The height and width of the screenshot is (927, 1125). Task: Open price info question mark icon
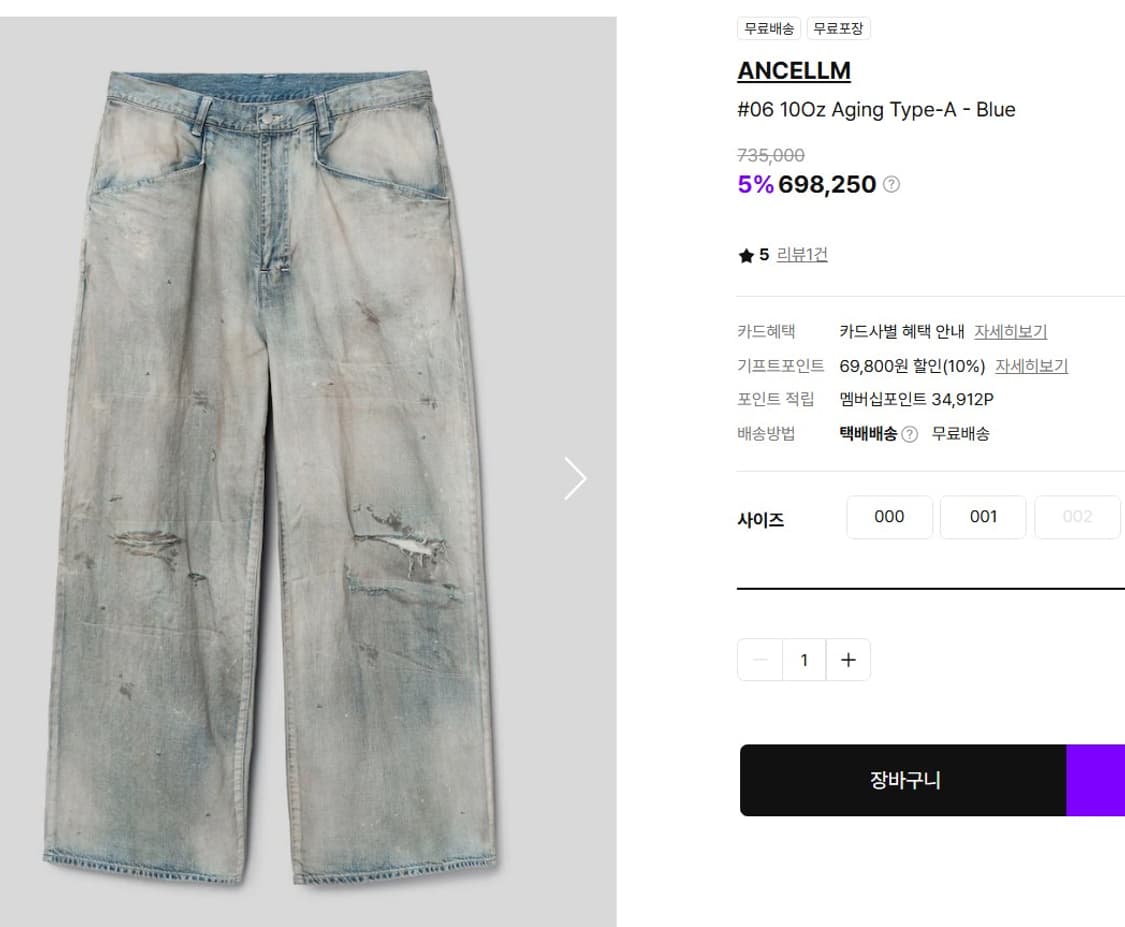pos(891,184)
